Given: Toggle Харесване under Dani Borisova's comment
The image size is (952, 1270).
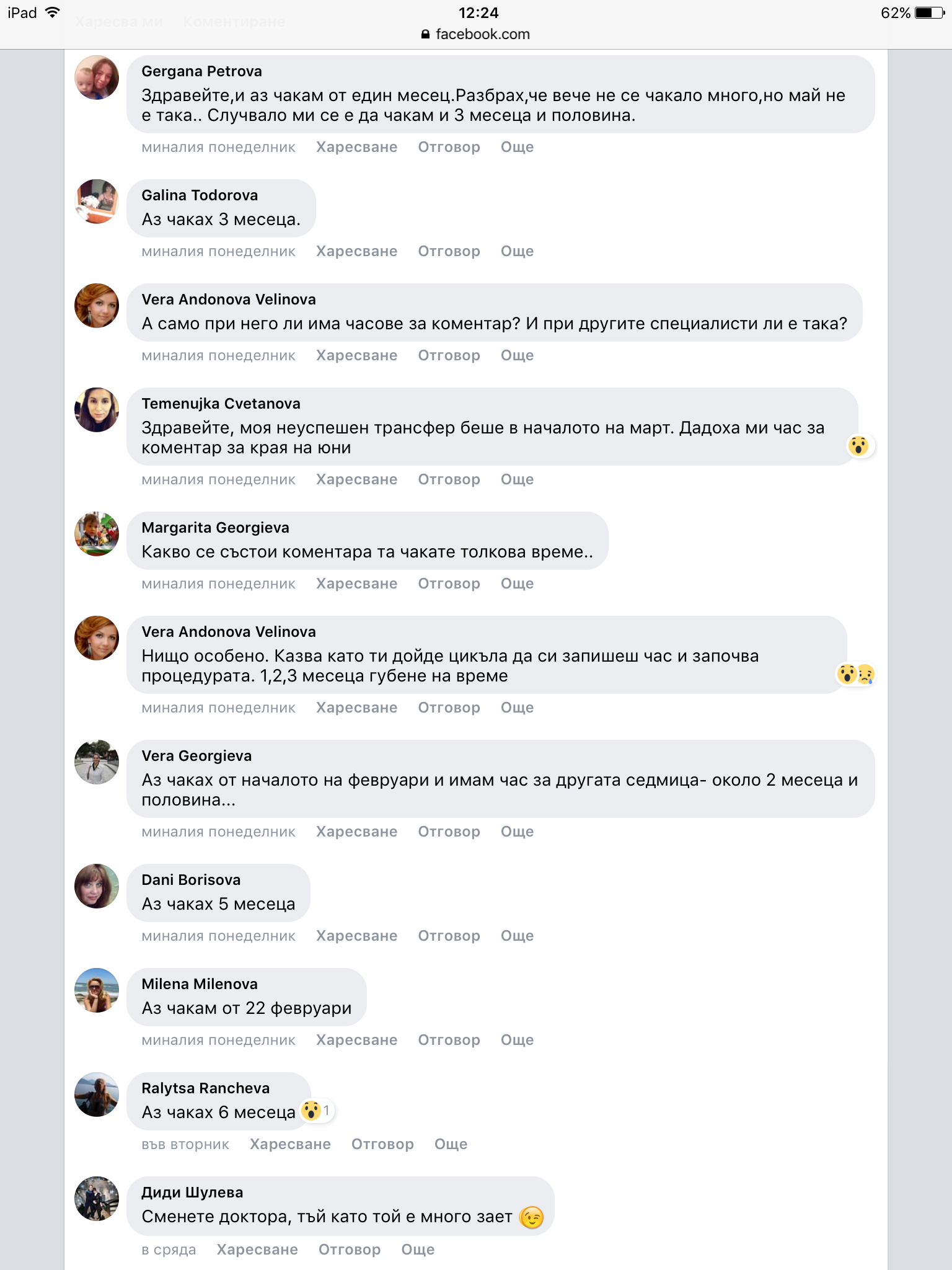Looking at the screenshot, I should (x=356, y=936).
